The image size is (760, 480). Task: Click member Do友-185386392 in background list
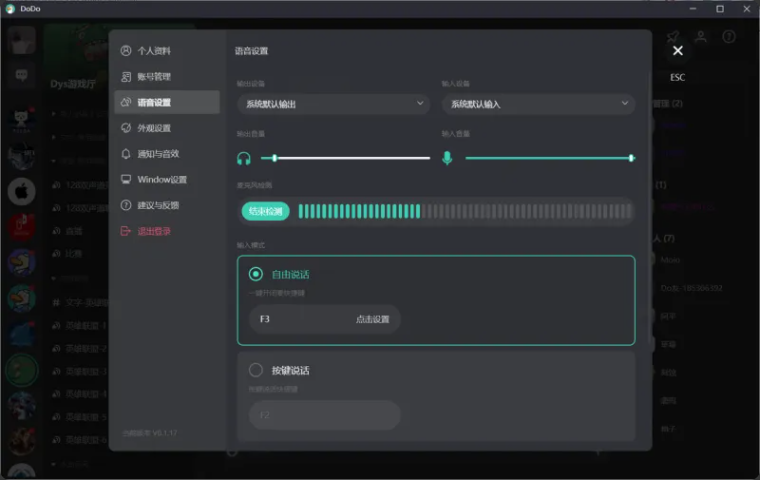(691, 288)
